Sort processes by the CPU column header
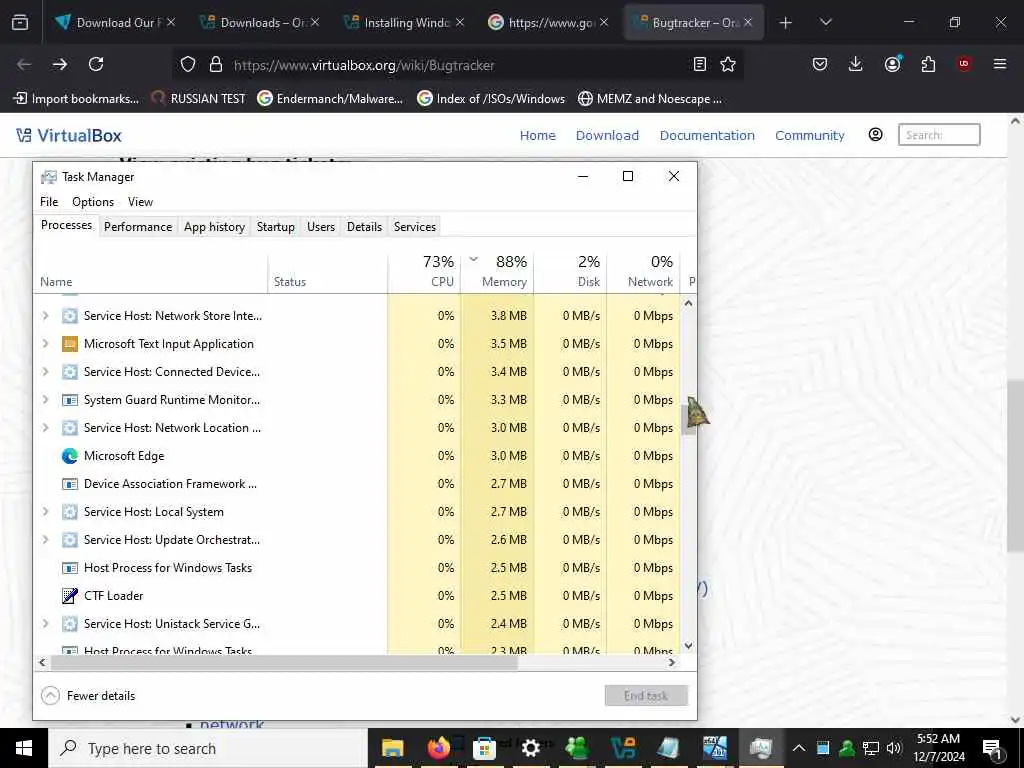This screenshot has width=1024, height=768. (424, 271)
